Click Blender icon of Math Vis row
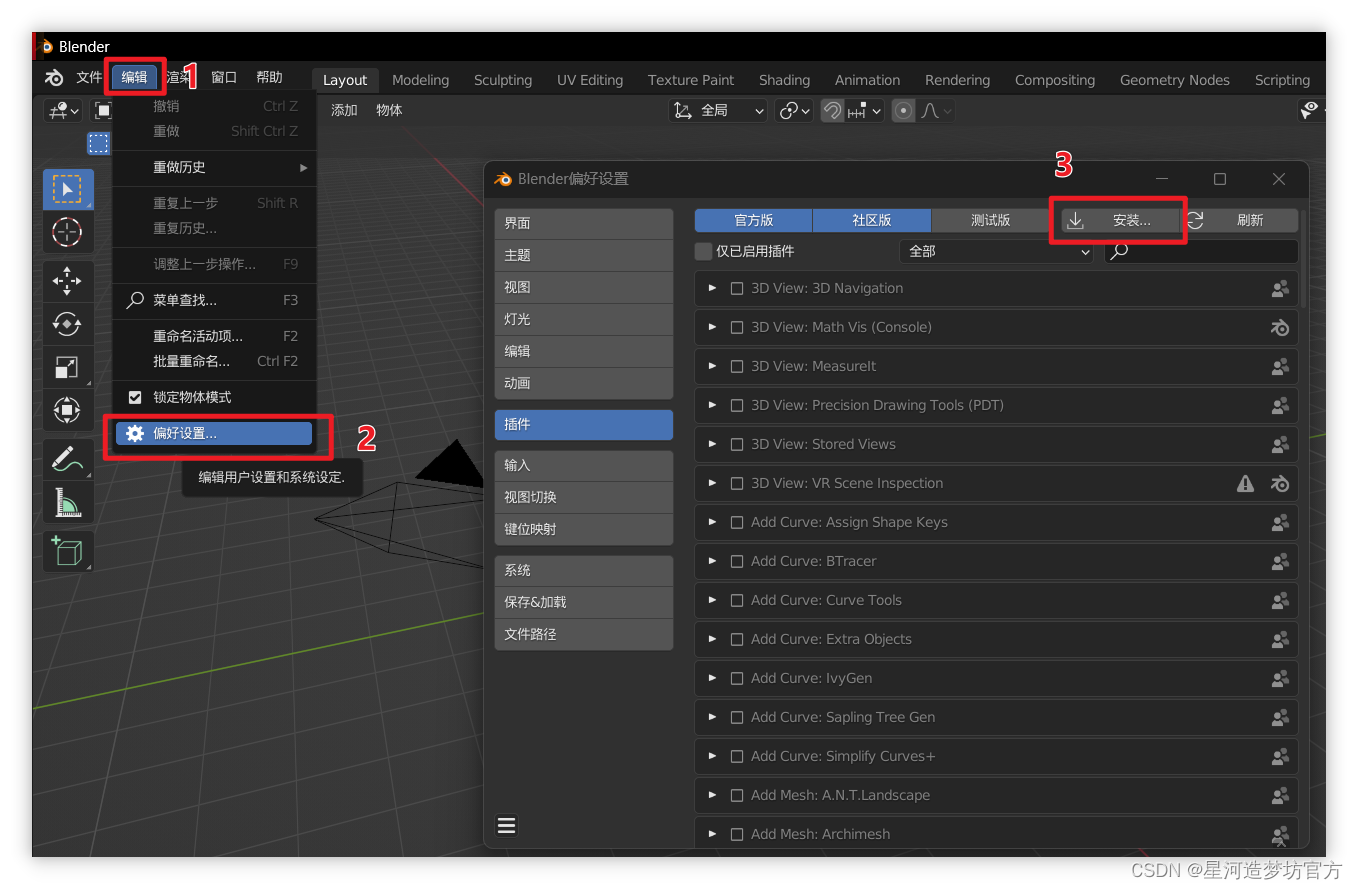 pyautogui.click(x=1280, y=327)
